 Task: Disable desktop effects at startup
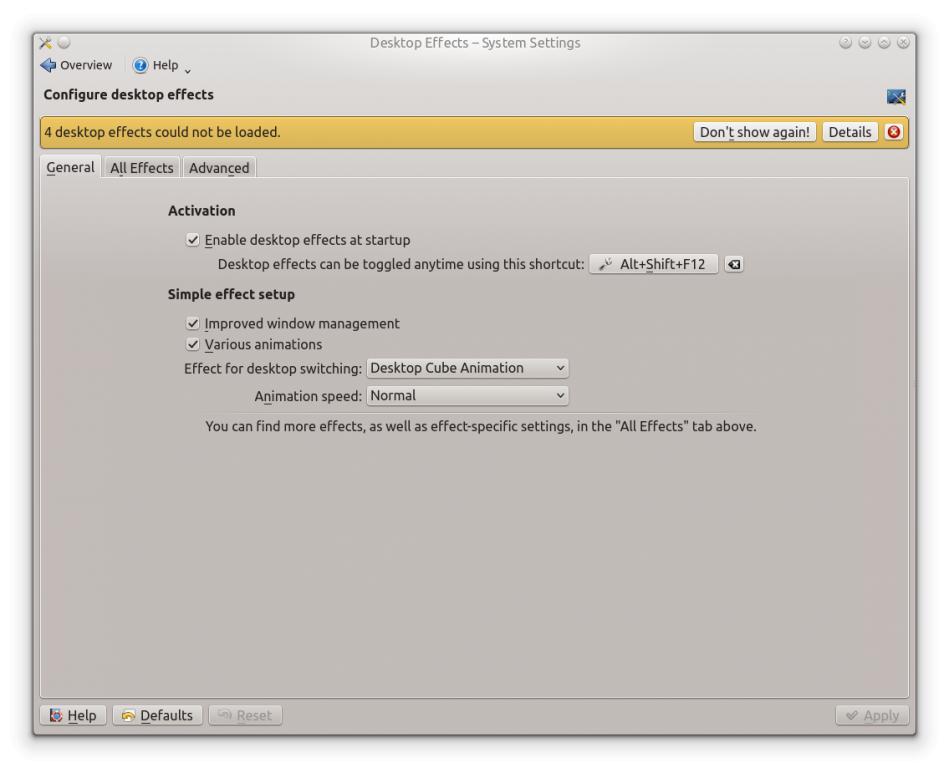(x=193, y=240)
